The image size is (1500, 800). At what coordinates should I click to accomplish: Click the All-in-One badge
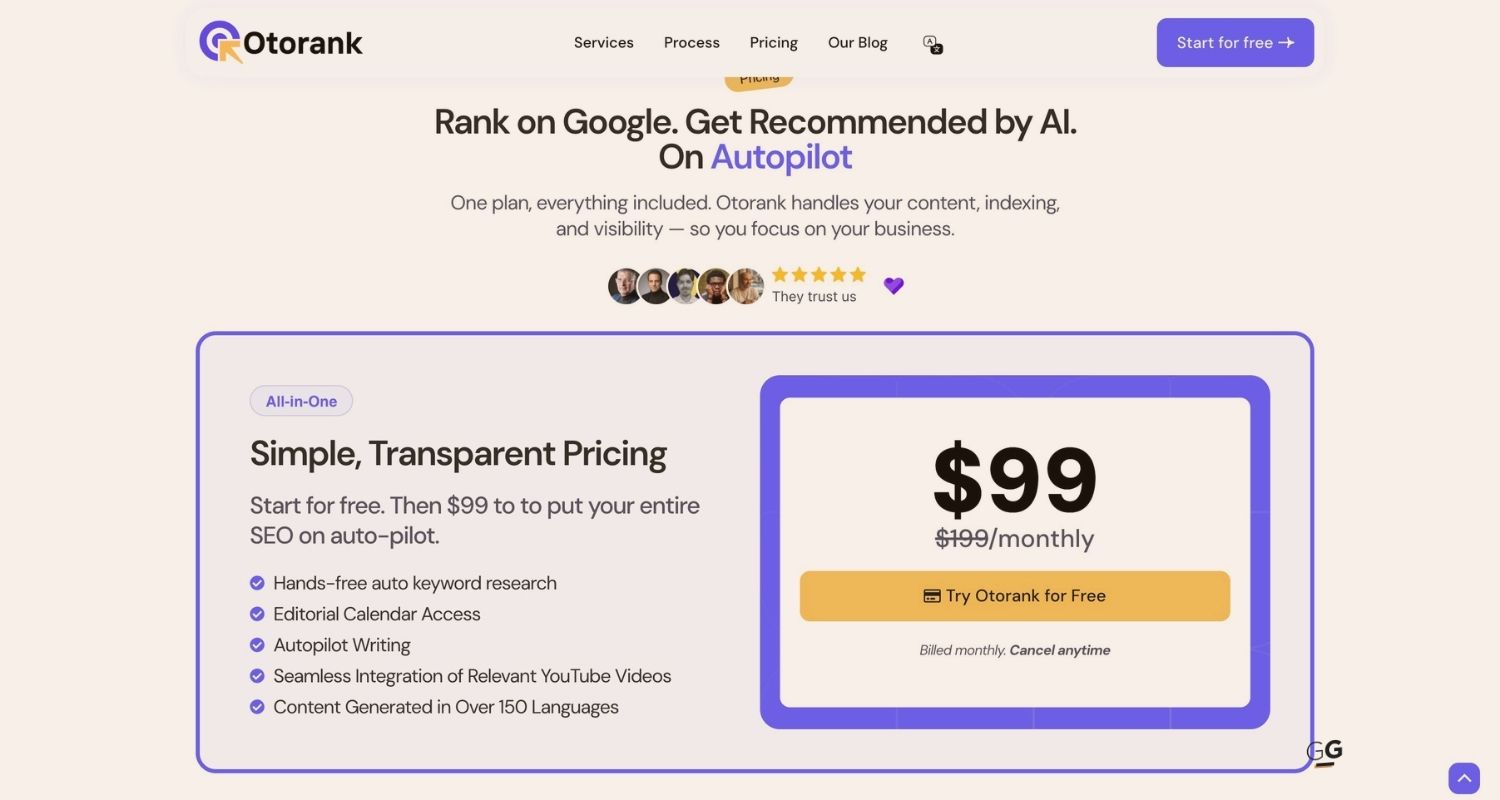(x=301, y=401)
